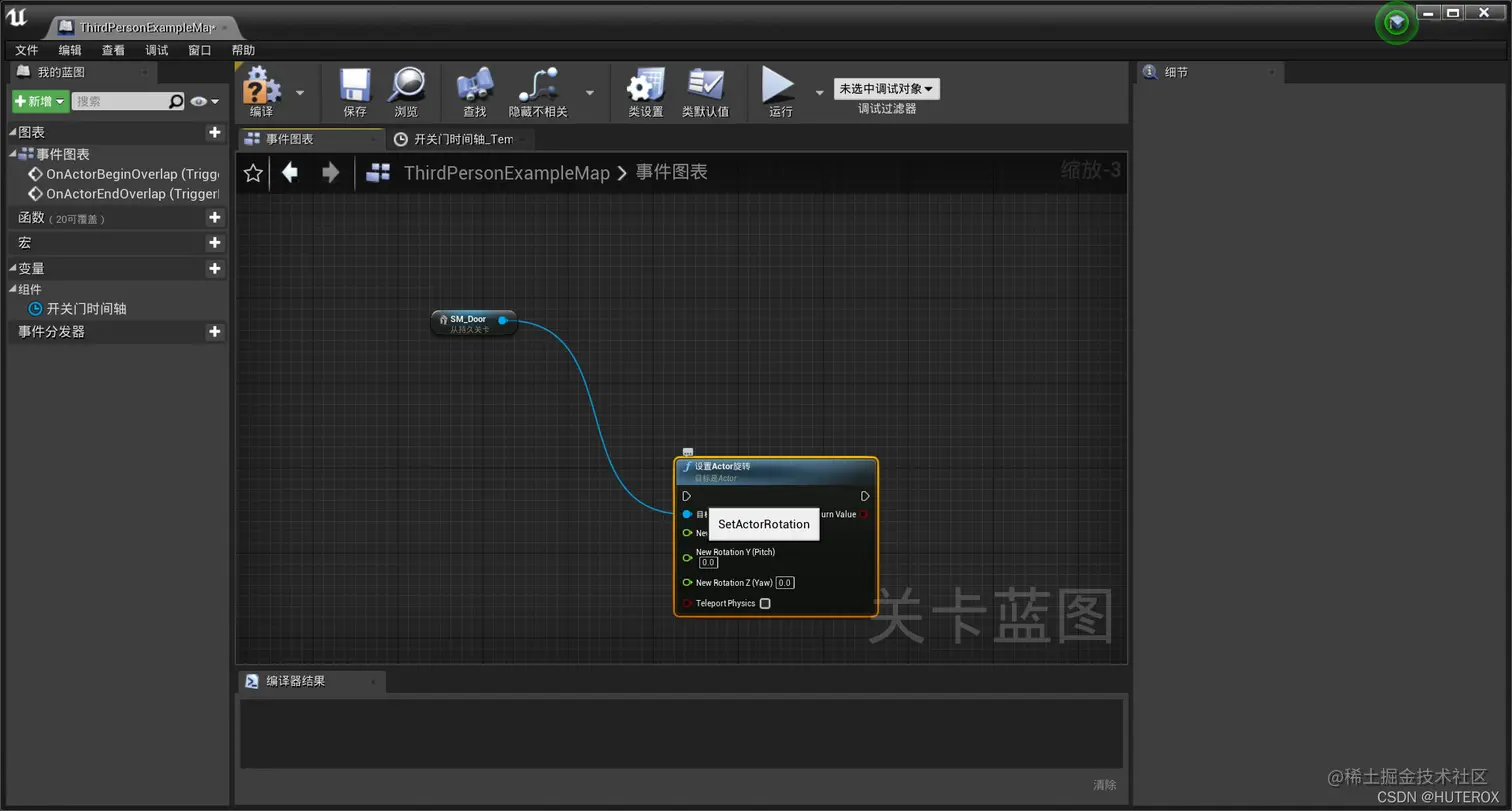The width and height of the screenshot is (1512, 811).
Task: Click the blue 目标 target input pin
Action: (x=687, y=514)
